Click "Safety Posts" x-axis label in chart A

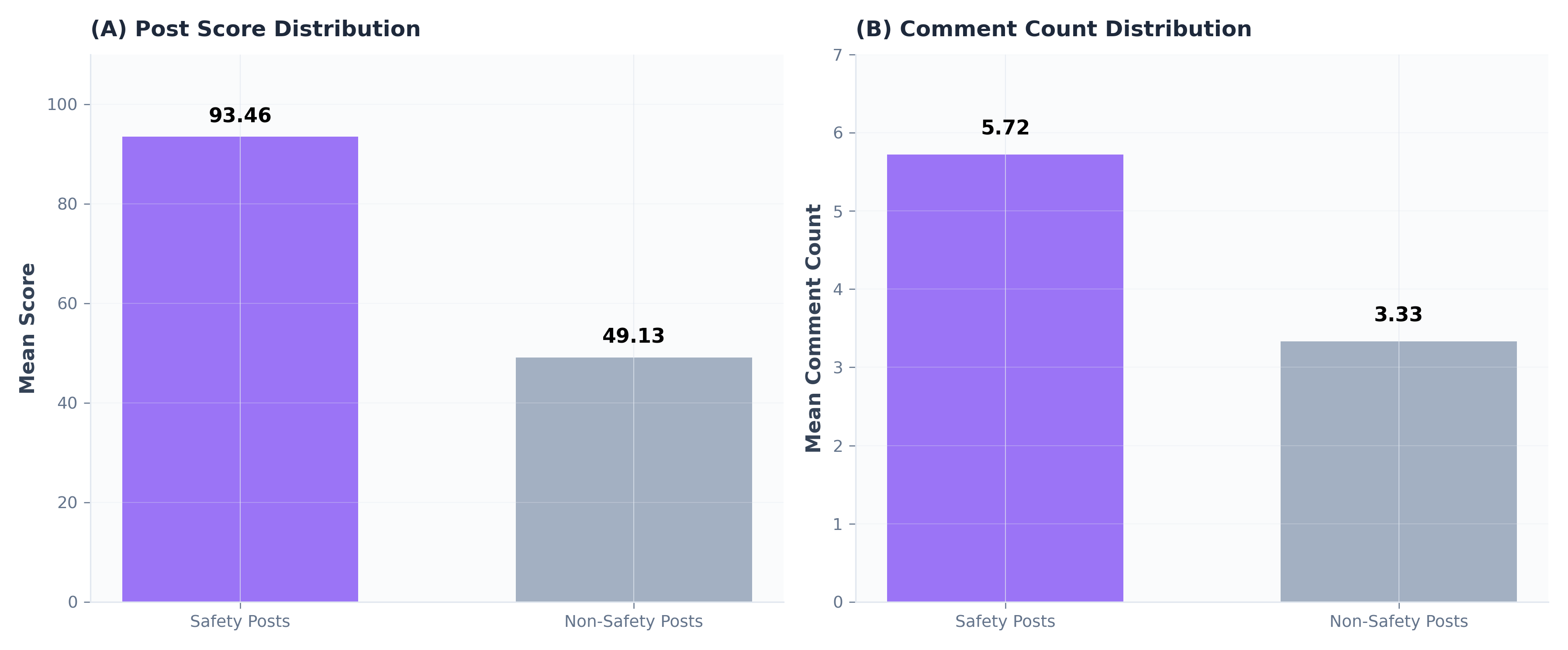240,621
